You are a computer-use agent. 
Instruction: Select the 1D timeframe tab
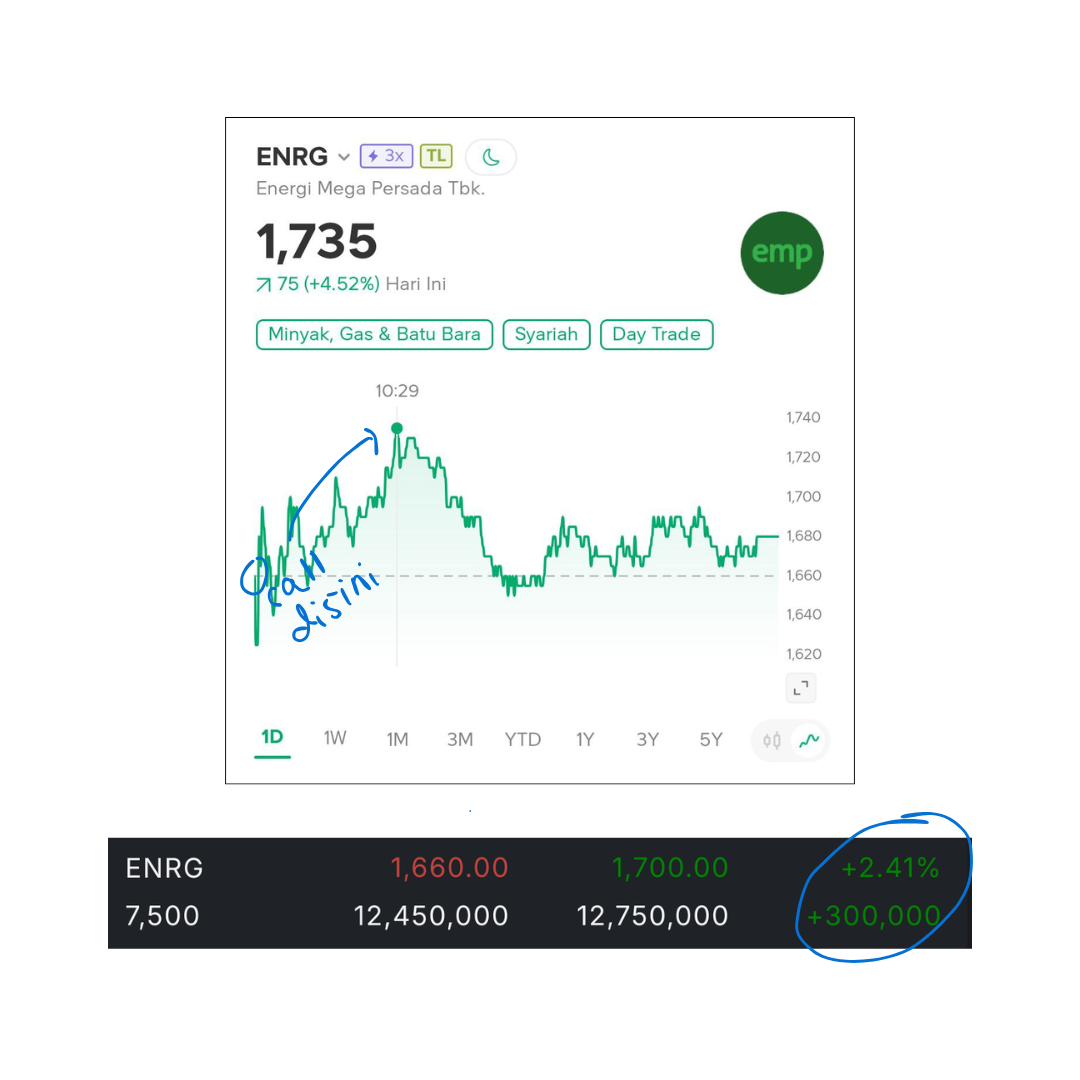(x=272, y=738)
